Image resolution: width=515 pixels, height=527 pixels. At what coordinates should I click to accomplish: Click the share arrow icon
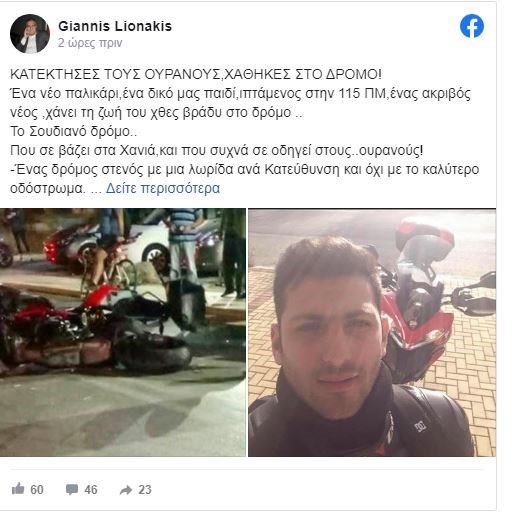click(126, 490)
